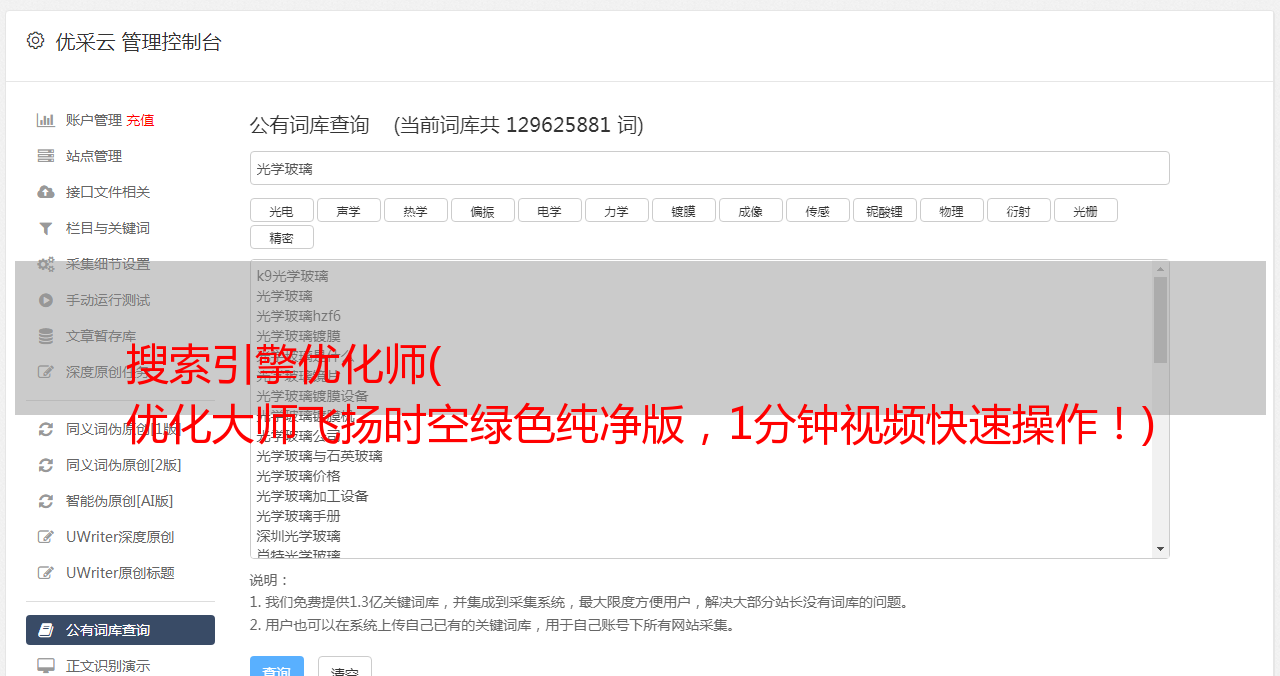This screenshot has height=676, width=1280.
Task: Click the 光栅 tag button
Action: (1085, 210)
